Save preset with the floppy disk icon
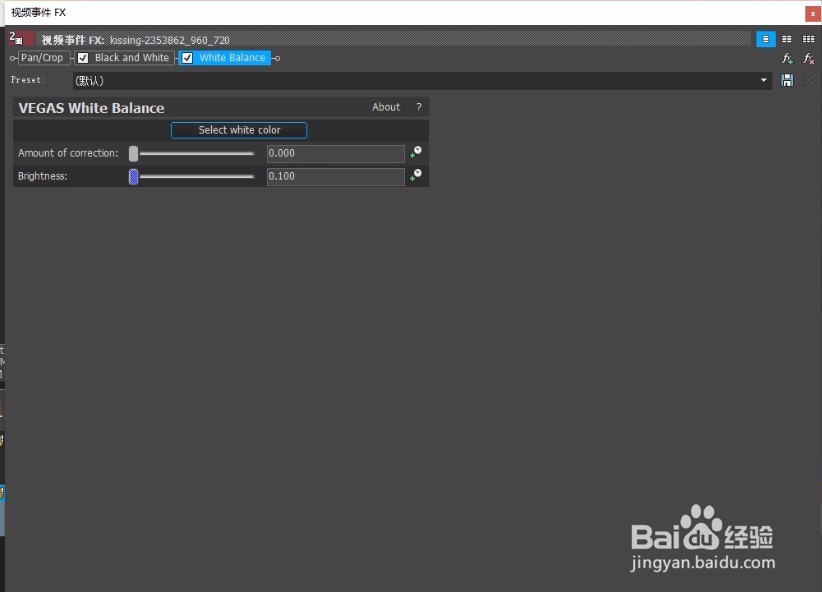 pos(787,80)
